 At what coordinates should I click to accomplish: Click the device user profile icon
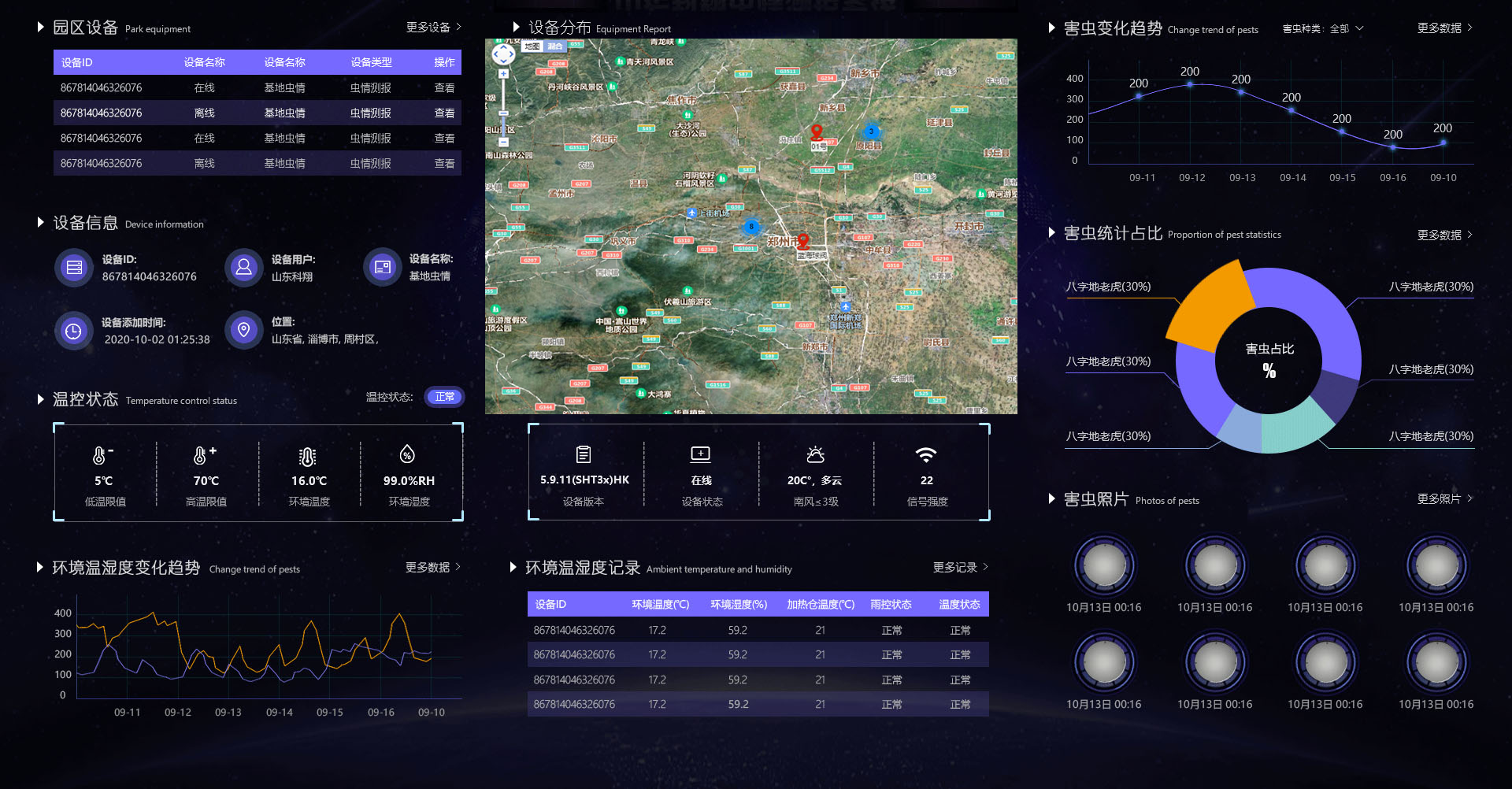pyautogui.click(x=244, y=268)
